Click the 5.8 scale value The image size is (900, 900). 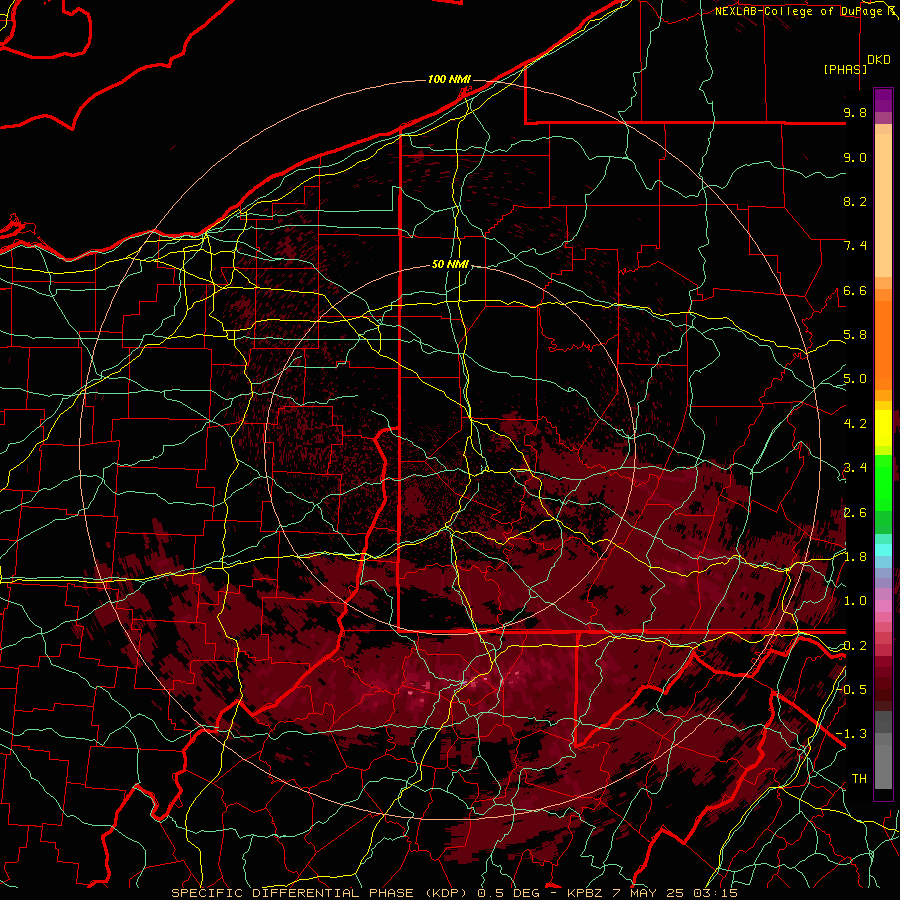tap(855, 335)
